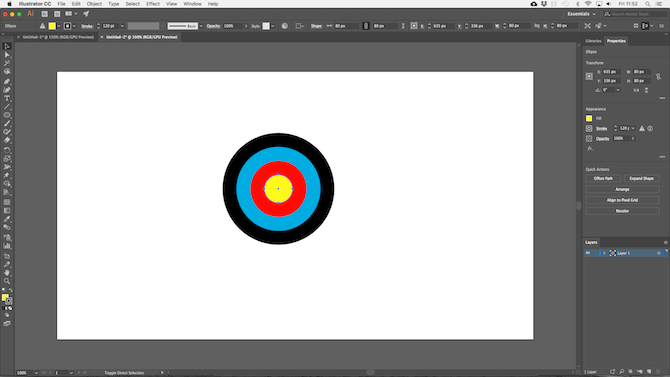
Task: Select the Type tool
Action: coord(7,98)
